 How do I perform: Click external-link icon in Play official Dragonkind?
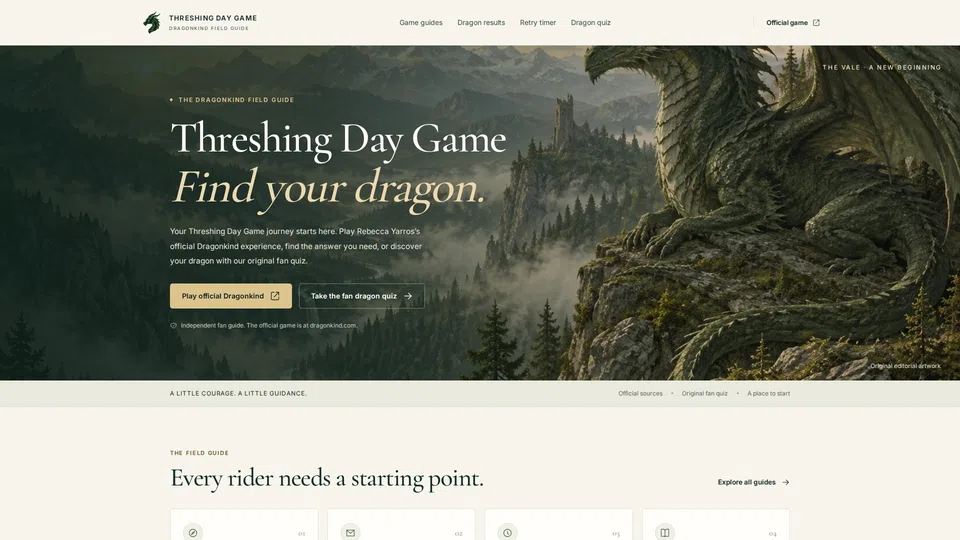point(275,296)
